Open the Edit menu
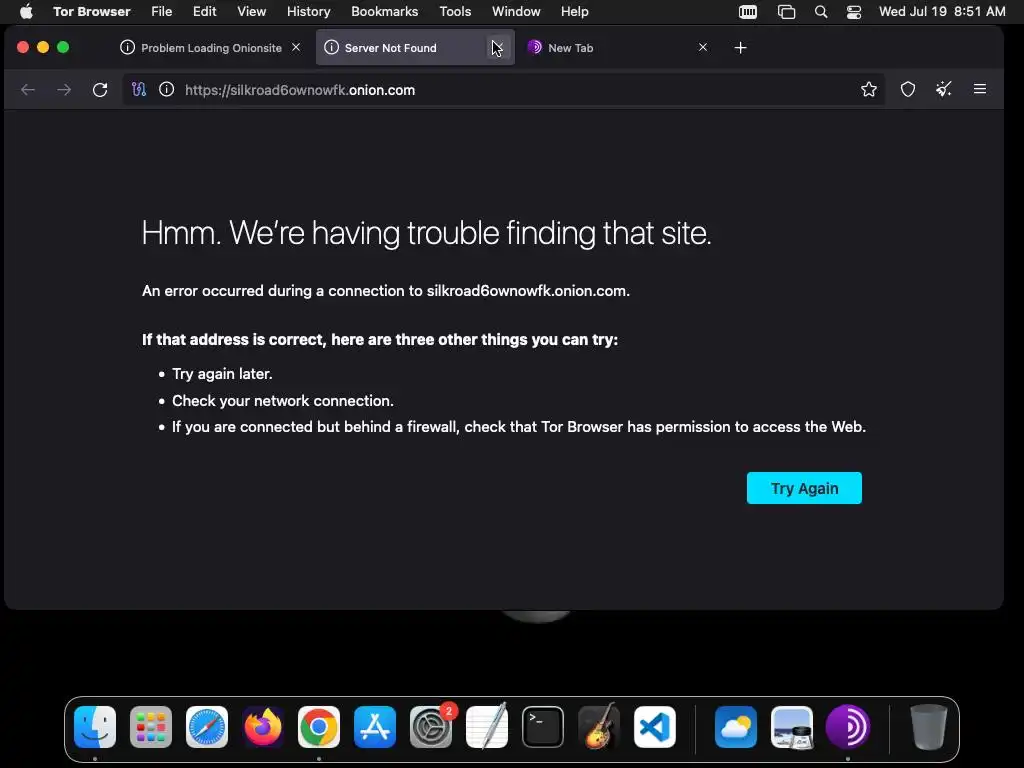This screenshot has height=768, width=1024. click(x=204, y=11)
